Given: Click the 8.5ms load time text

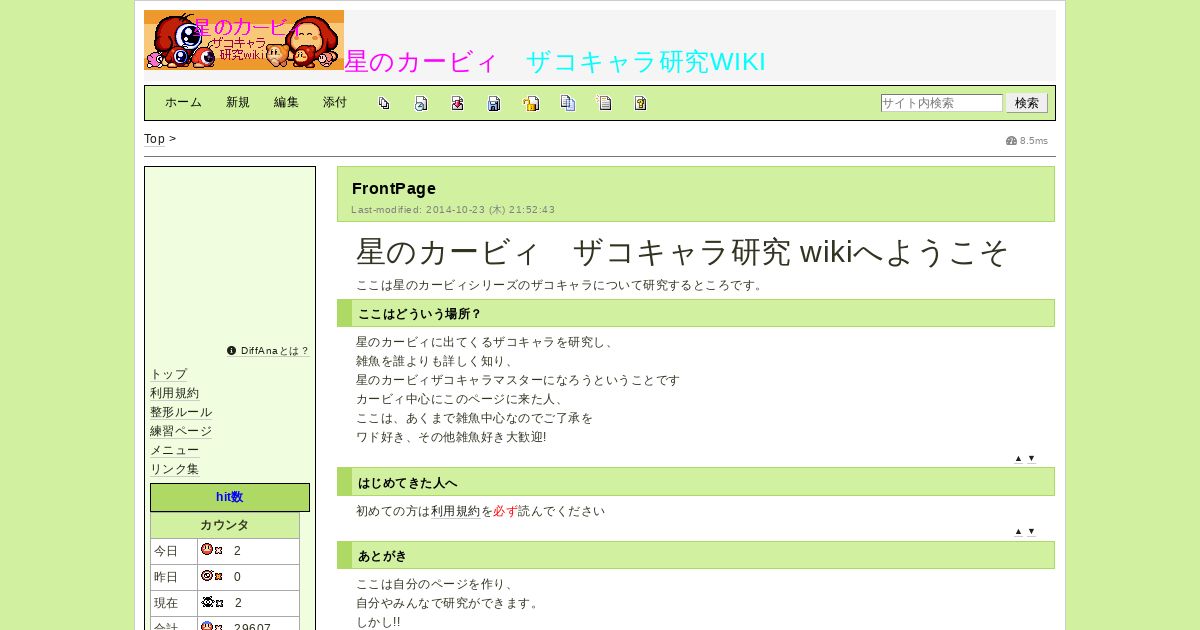Looking at the screenshot, I should tap(1034, 141).
